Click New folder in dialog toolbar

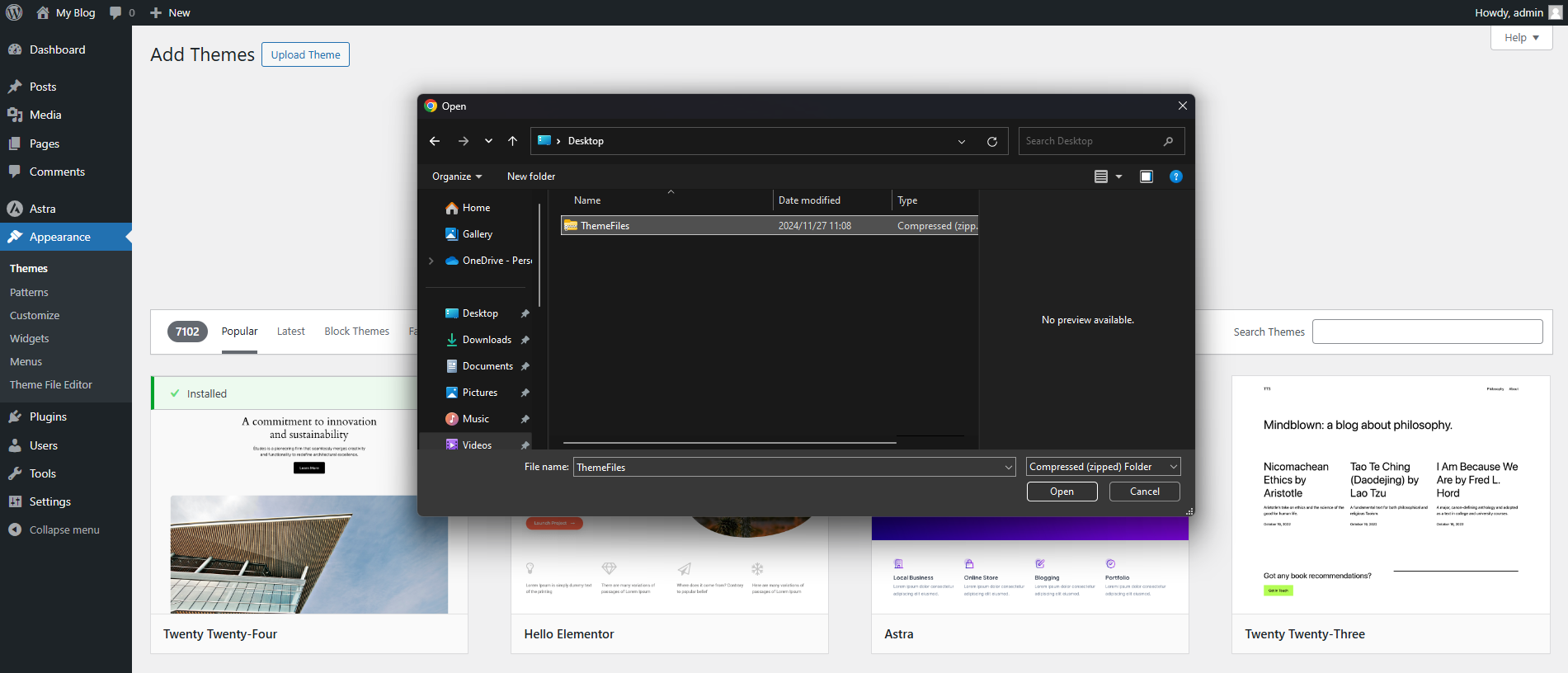531,176
